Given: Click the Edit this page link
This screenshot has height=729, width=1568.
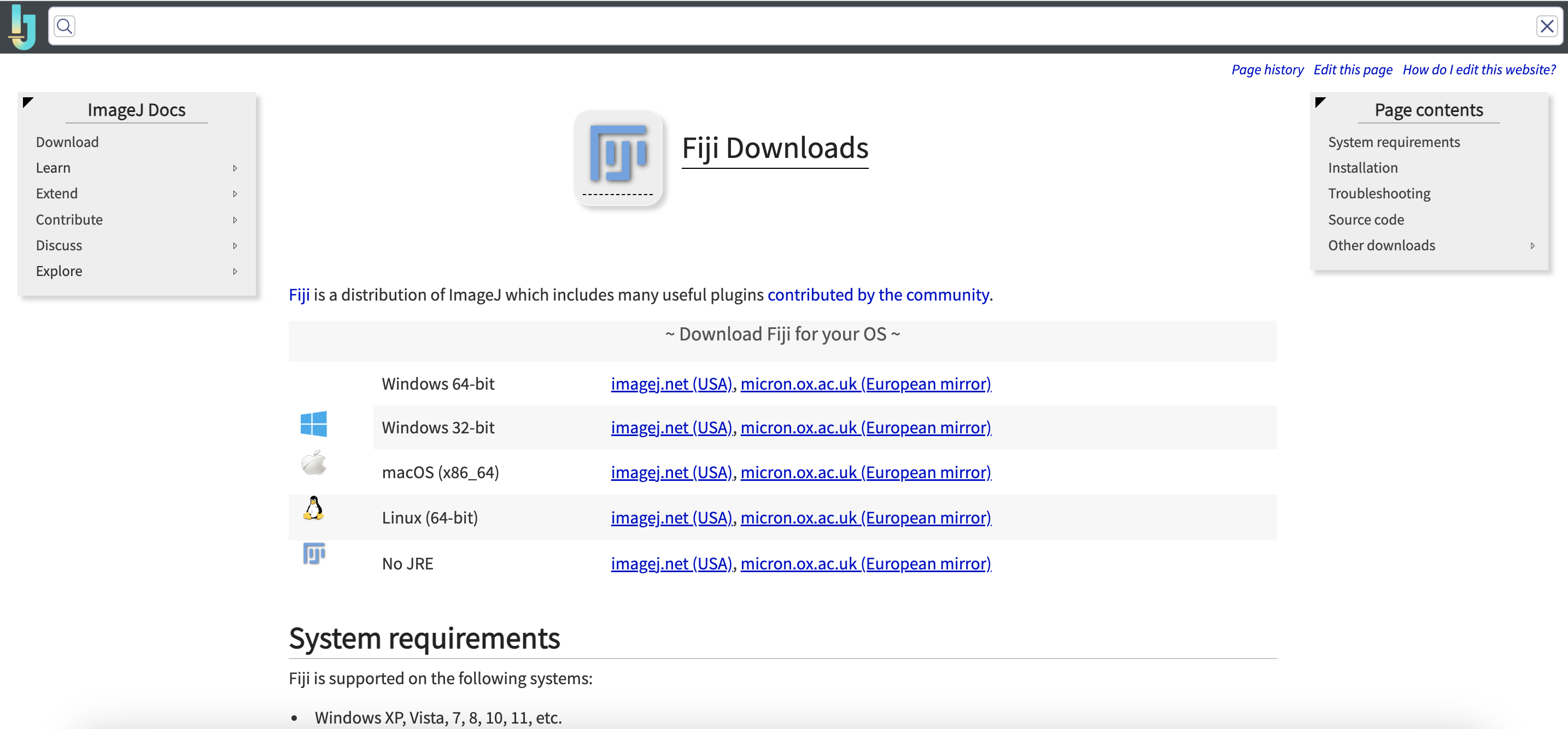Looking at the screenshot, I should [x=1353, y=69].
